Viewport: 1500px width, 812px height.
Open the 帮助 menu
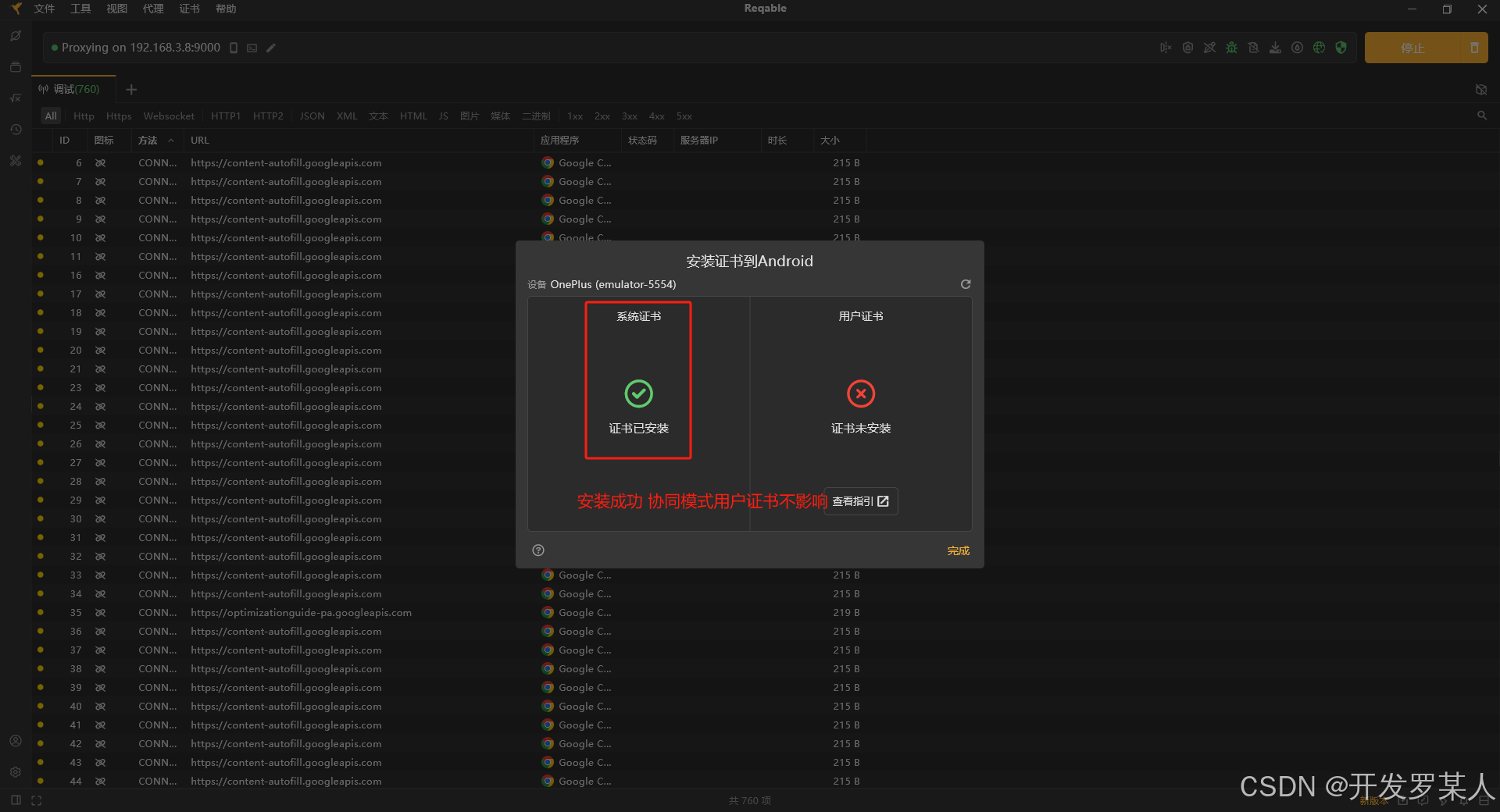tap(226, 9)
